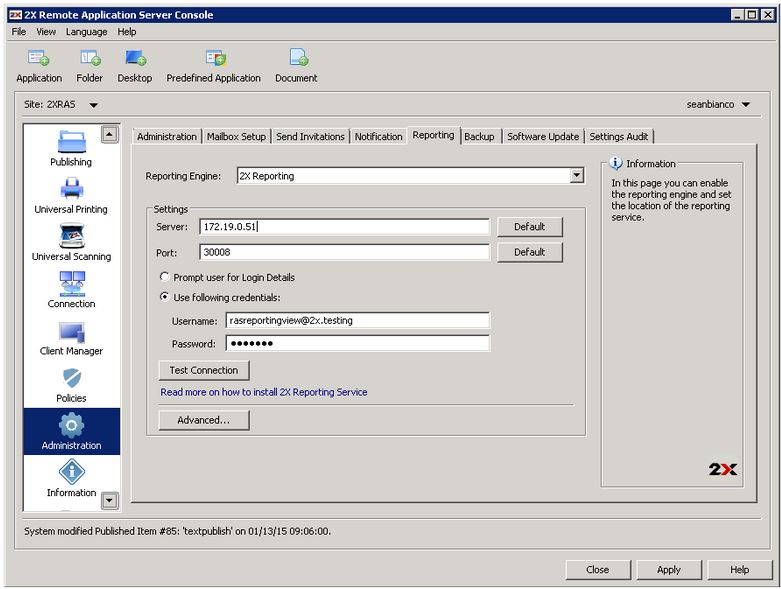Click the Password input field
Screen dimensions: 781x589
tap(358, 344)
